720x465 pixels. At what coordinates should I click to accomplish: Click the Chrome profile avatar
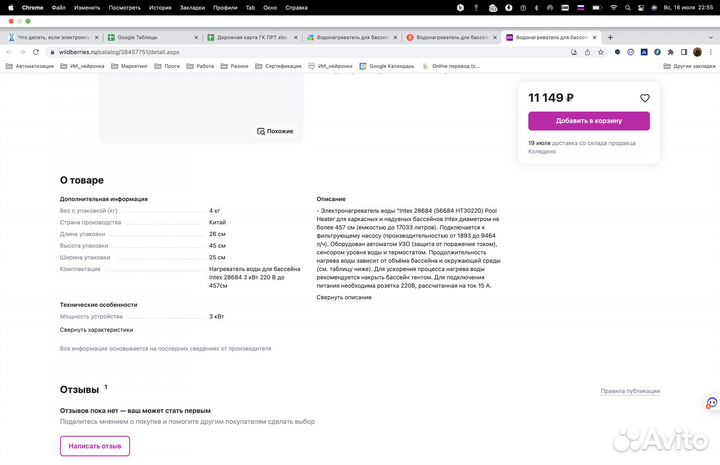point(697,52)
